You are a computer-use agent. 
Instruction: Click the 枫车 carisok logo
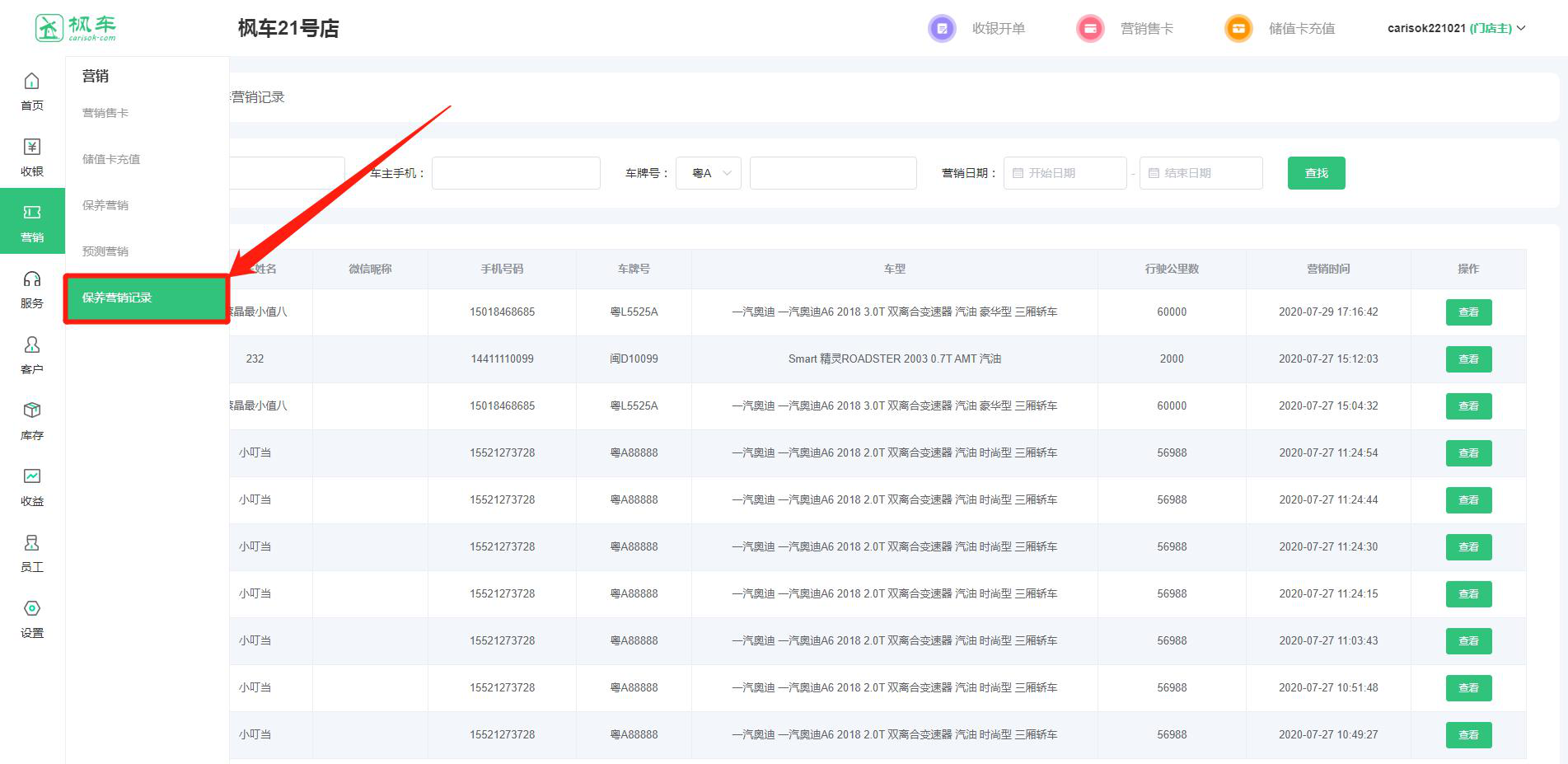pos(76,28)
